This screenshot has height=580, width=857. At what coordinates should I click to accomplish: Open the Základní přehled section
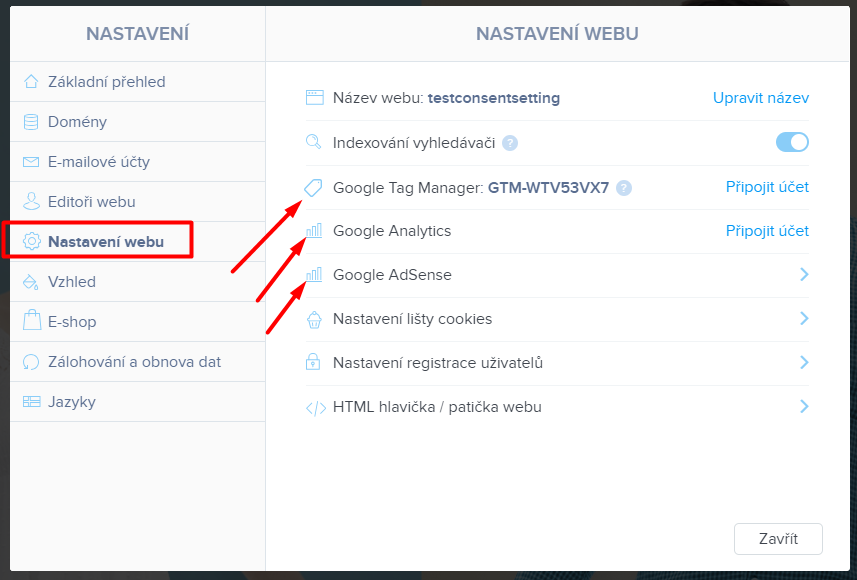138,81
